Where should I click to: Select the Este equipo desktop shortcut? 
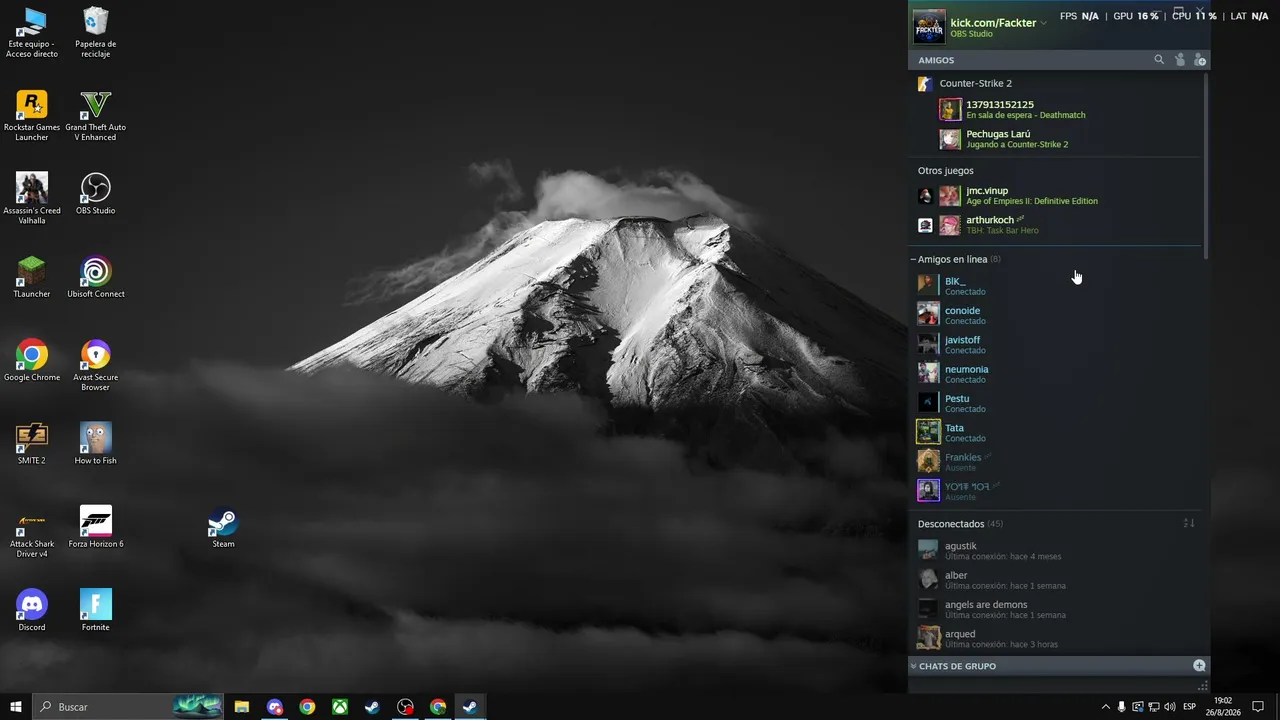coord(32,33)
